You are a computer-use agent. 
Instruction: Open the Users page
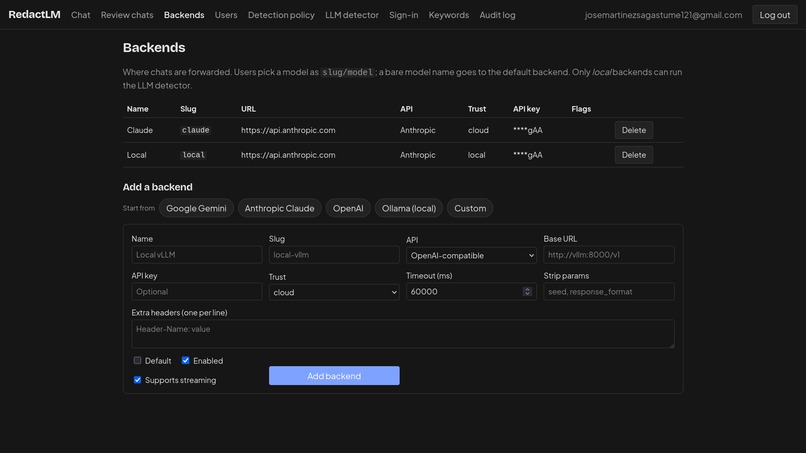(x=226, y=15)
